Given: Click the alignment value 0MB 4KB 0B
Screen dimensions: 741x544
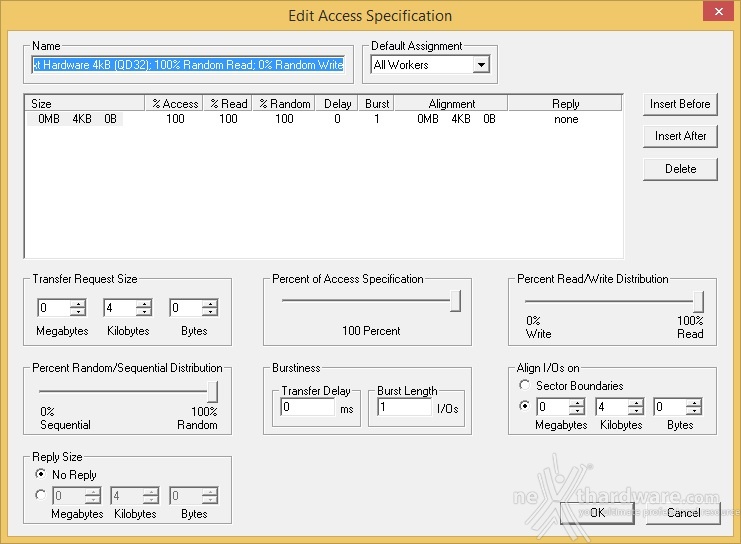Looking at the screenshot, I should (456, 119).
